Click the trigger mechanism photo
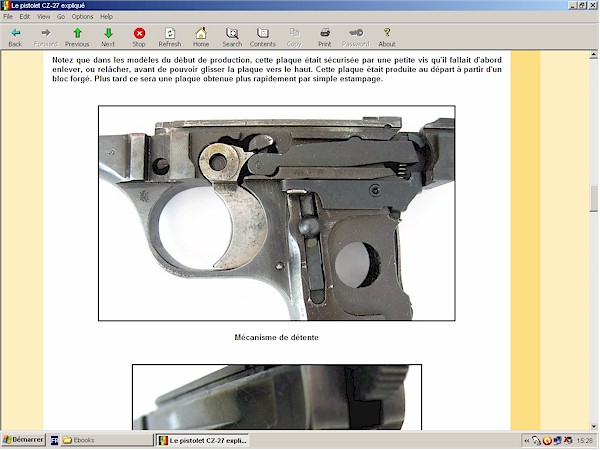 pos(277,213)
